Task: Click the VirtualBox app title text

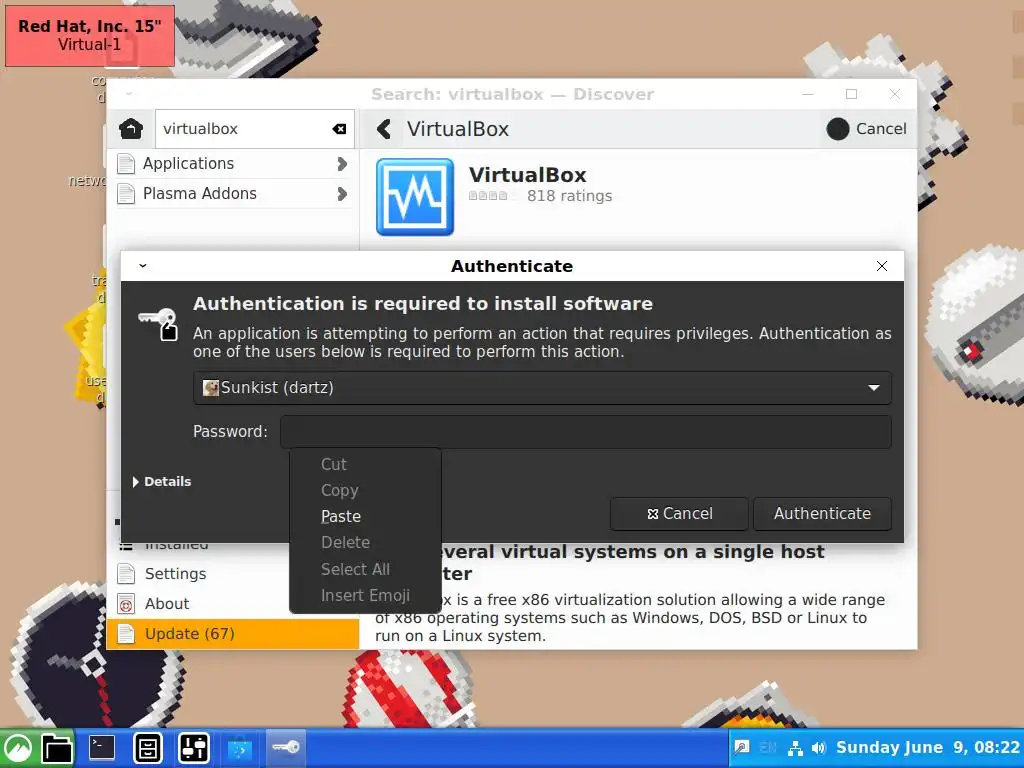Action: (528, 175)
